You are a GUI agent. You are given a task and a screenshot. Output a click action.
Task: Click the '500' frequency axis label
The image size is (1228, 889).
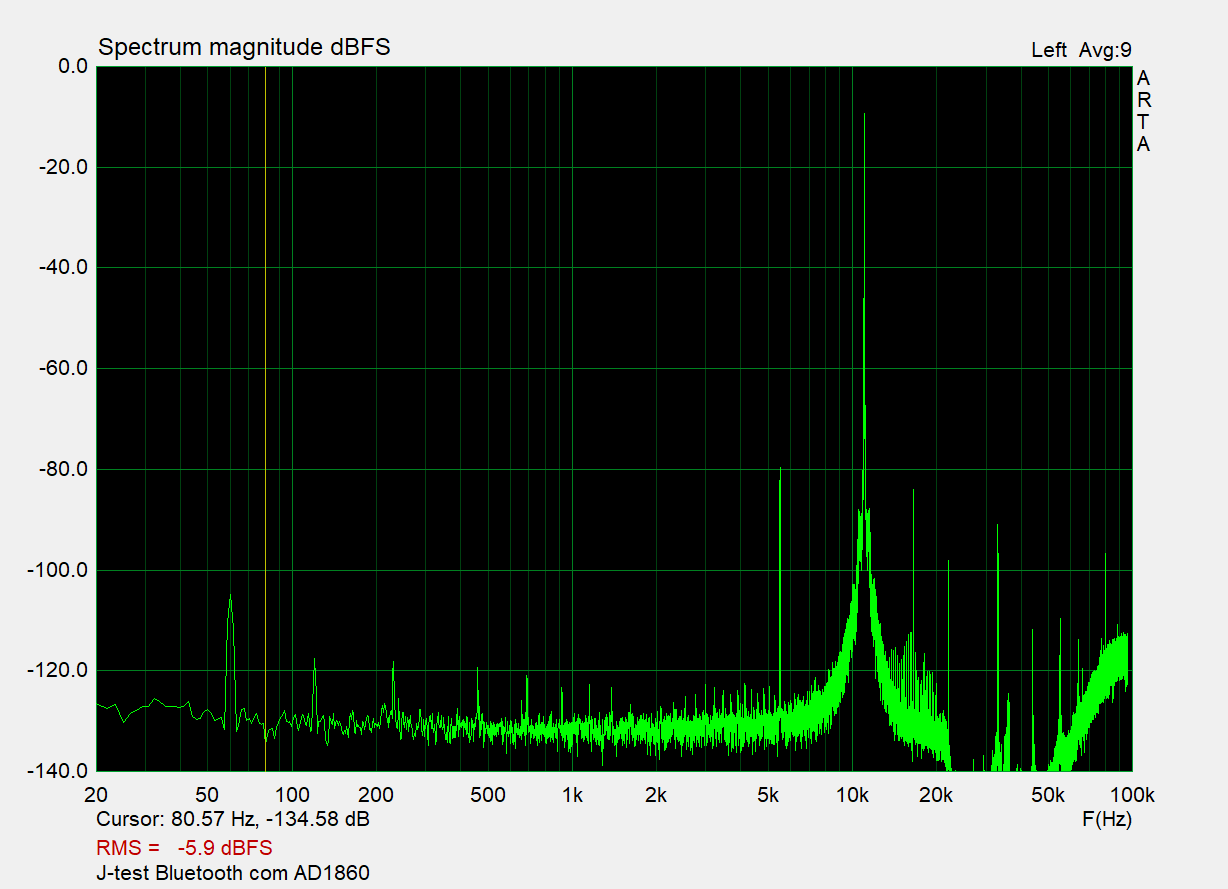point(487,796)
